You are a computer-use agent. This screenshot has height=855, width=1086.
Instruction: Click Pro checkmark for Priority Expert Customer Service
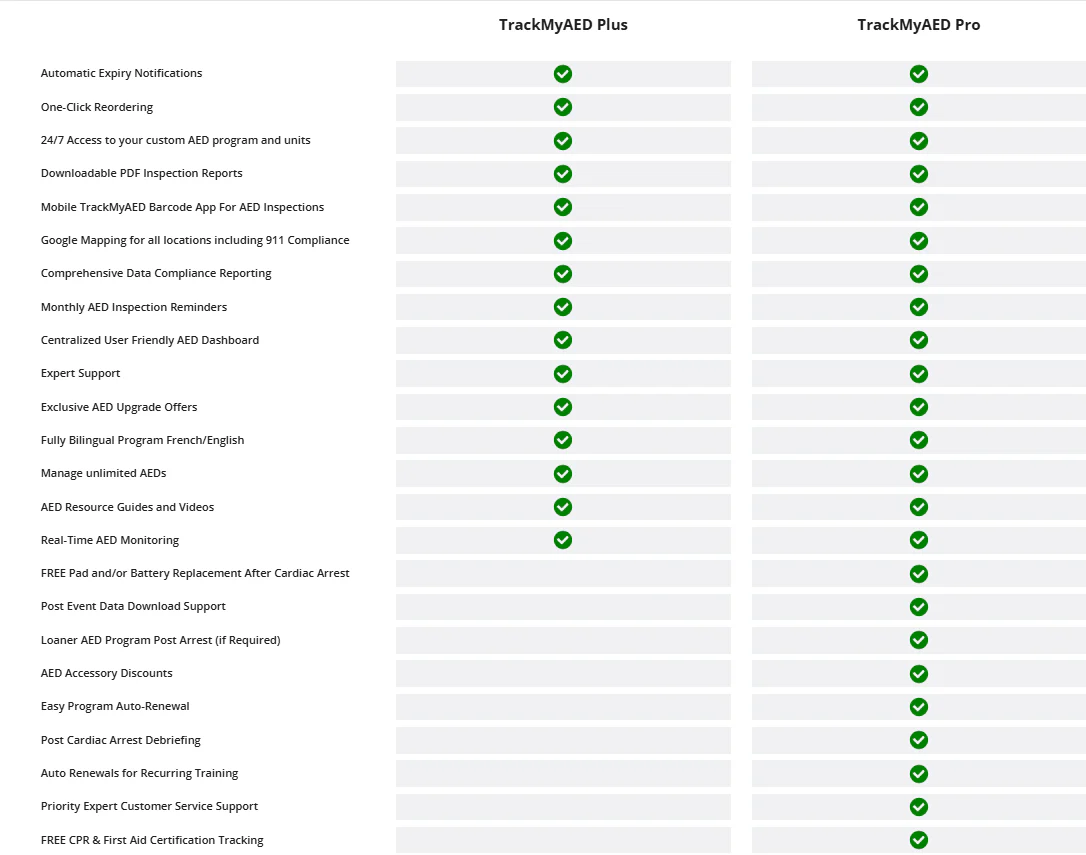[918, 806]
